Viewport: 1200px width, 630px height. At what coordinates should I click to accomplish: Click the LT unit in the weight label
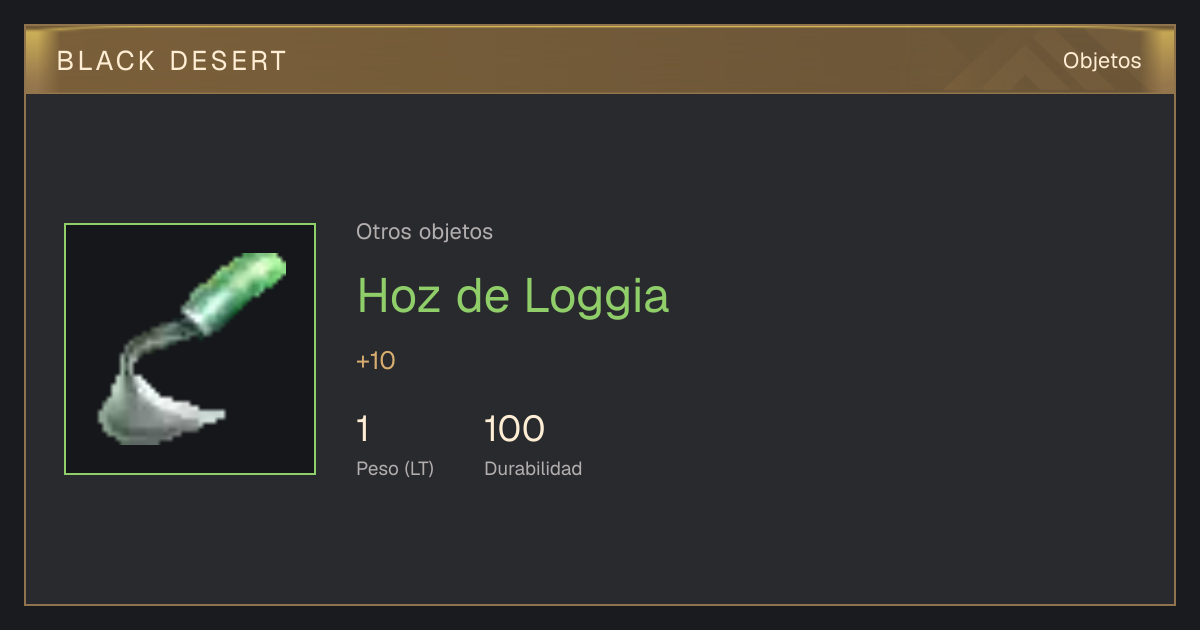tap(419, 468)
